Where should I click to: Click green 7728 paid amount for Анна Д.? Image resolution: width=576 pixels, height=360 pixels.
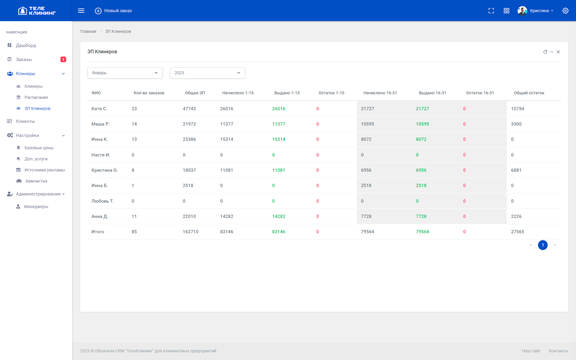pyautogui.click(x=421, y=216)
